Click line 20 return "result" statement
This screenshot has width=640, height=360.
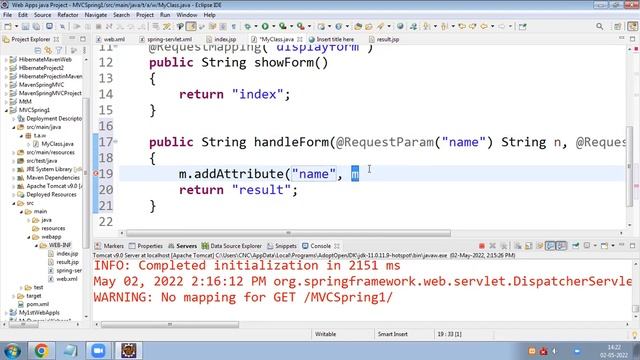238,190
